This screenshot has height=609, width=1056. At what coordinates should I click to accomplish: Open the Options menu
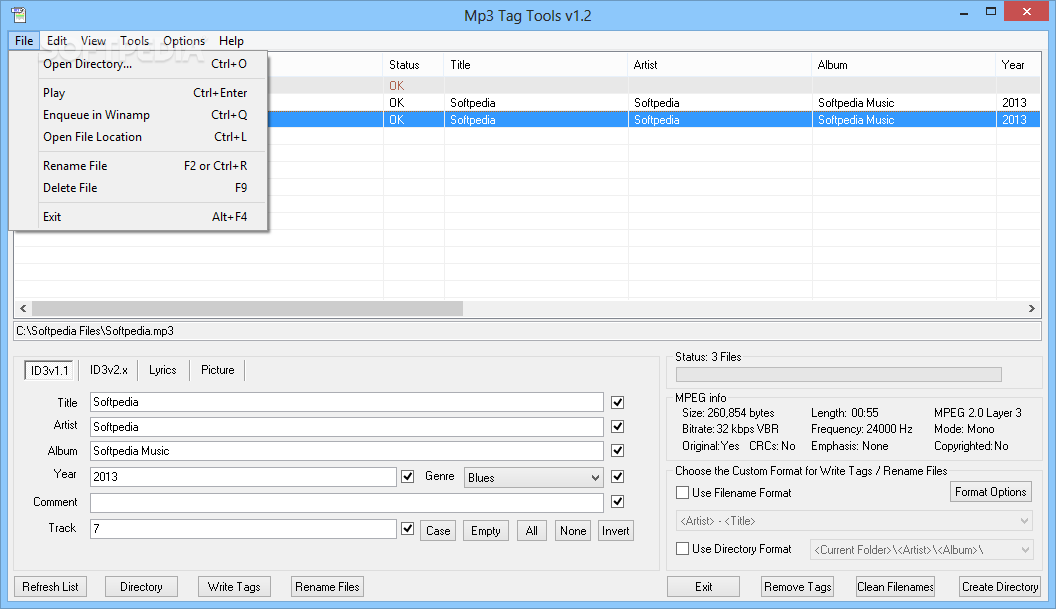[x=184, y=40]
